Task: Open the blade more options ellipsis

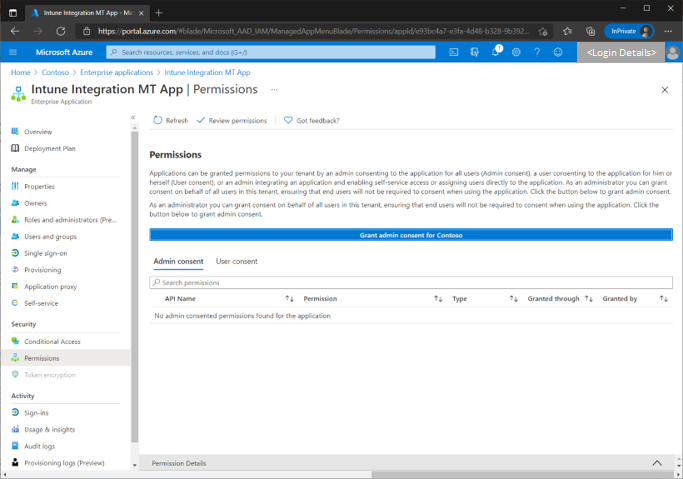Action: [274, 90]
